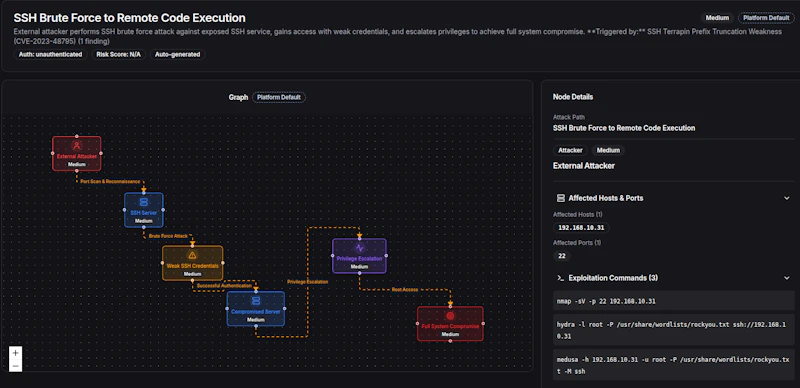The width and height of the screenshot is (800, 388).
Task: Click the medusa command block
Action: (x=673, y=365)
